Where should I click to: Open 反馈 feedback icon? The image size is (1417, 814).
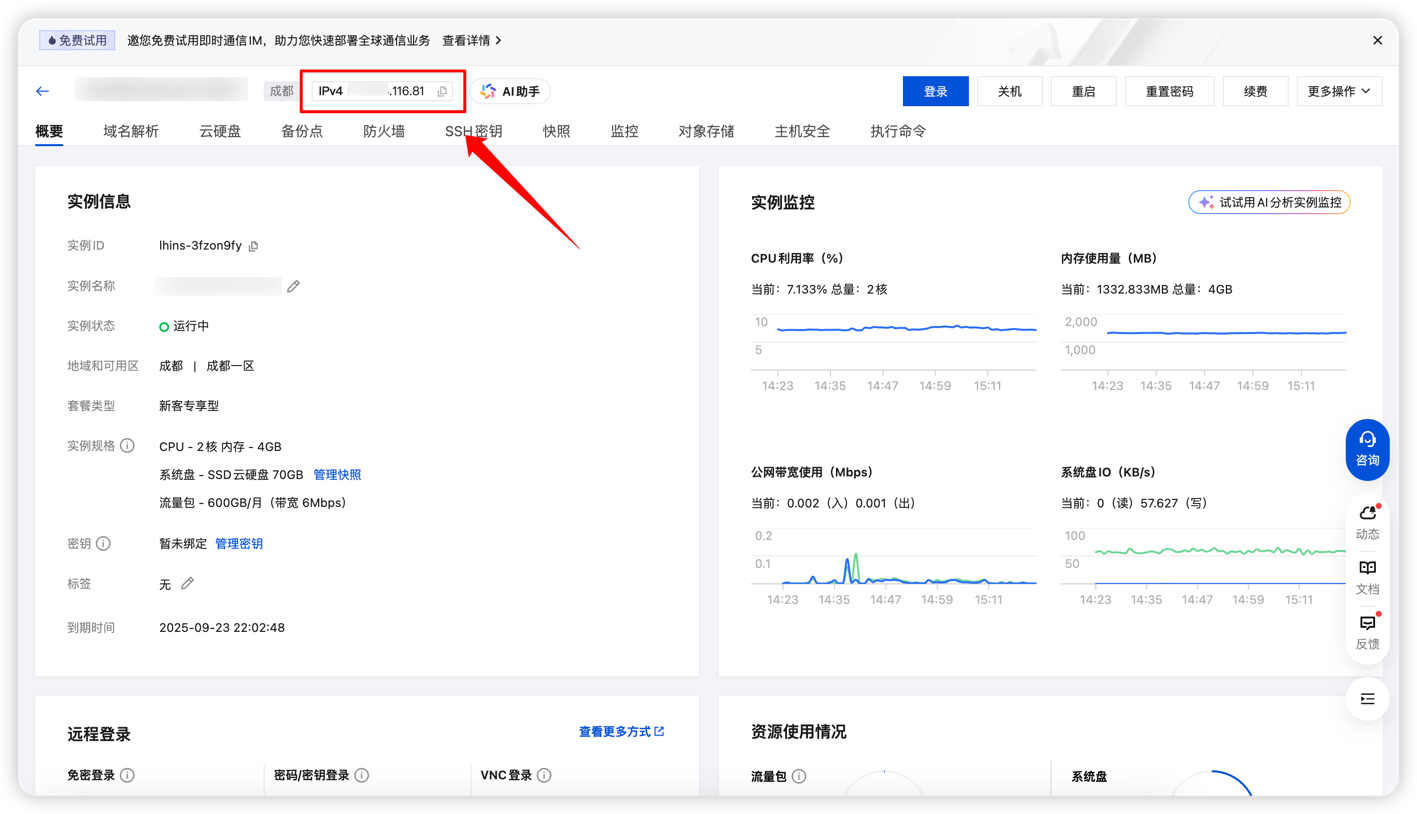point(1367,632)
